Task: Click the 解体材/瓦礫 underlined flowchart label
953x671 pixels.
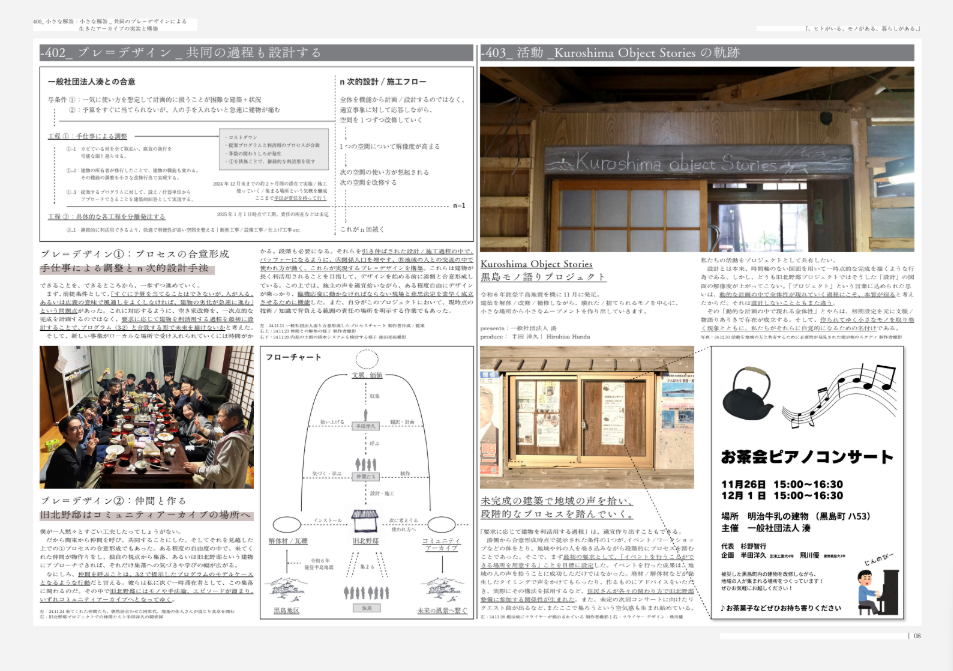Action: 287,540
